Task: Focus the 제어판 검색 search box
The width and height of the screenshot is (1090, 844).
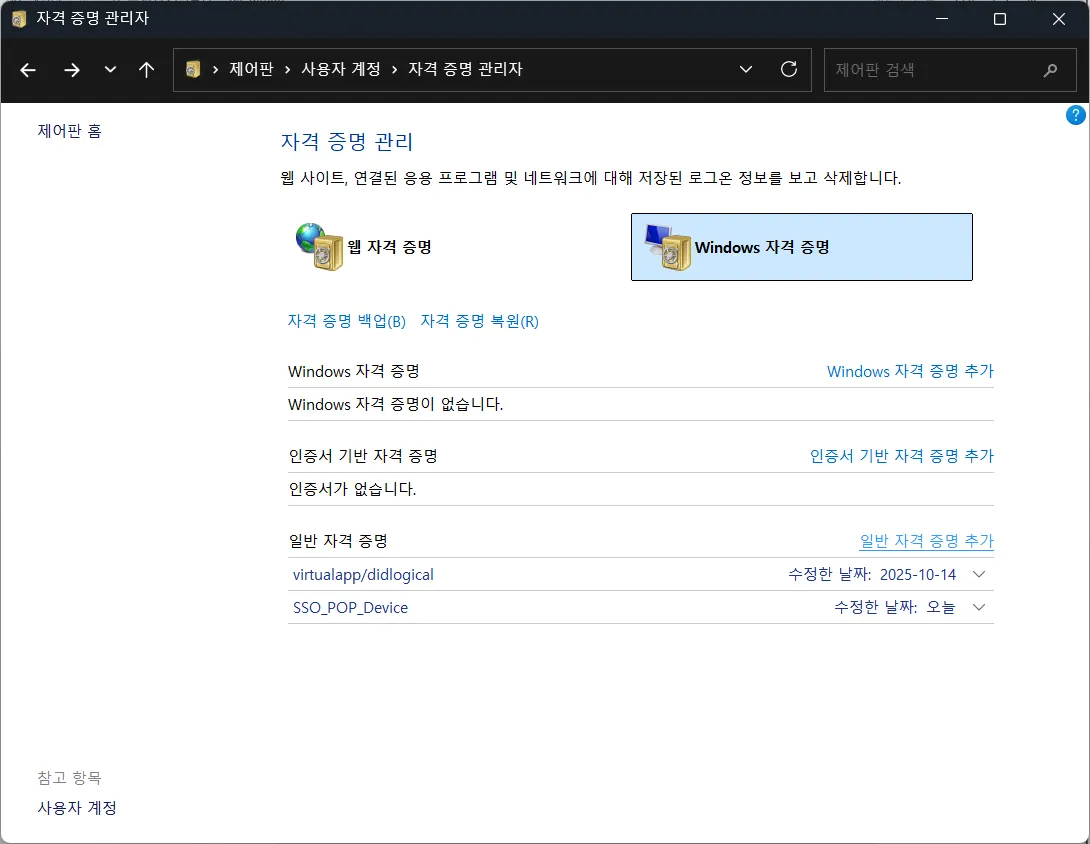Action: point(950,70)
